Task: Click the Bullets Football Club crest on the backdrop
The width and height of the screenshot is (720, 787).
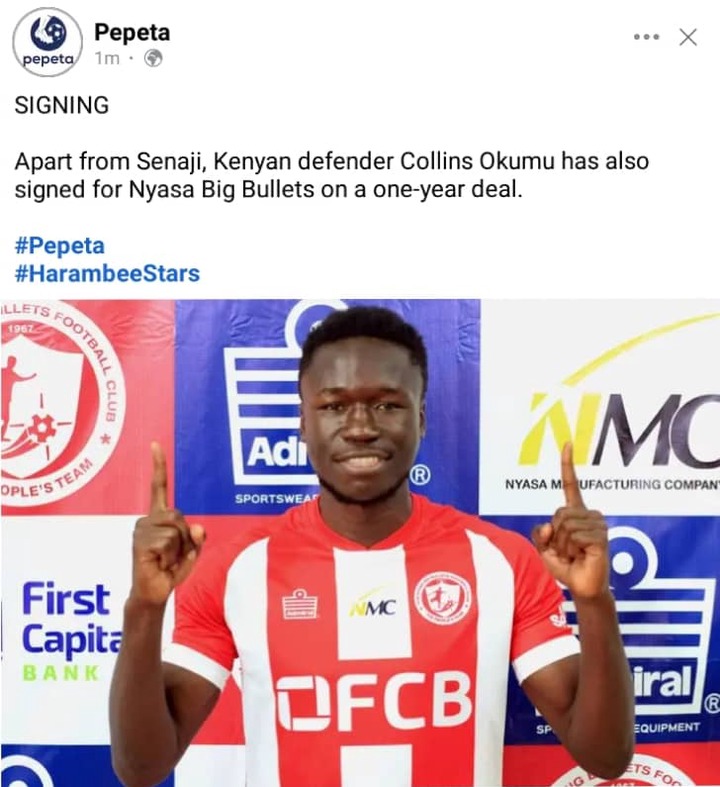Action: pyautogui.click(x=61, y=404)
